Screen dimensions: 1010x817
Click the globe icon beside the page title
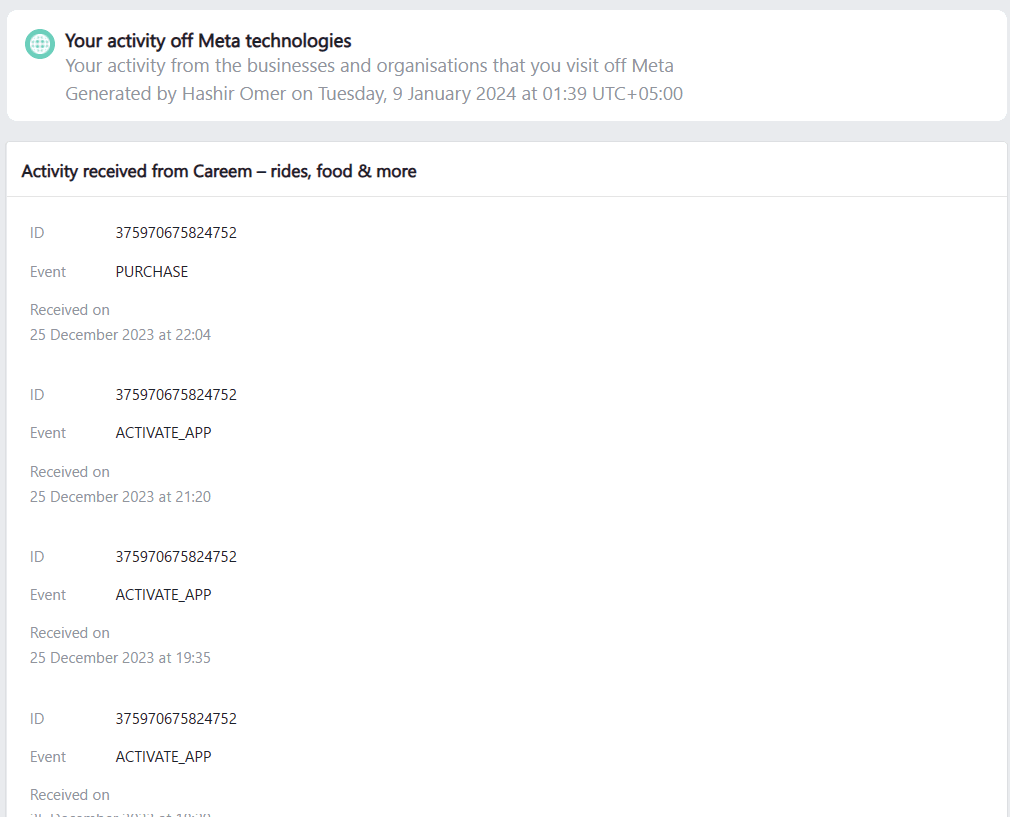click(40, 44)
